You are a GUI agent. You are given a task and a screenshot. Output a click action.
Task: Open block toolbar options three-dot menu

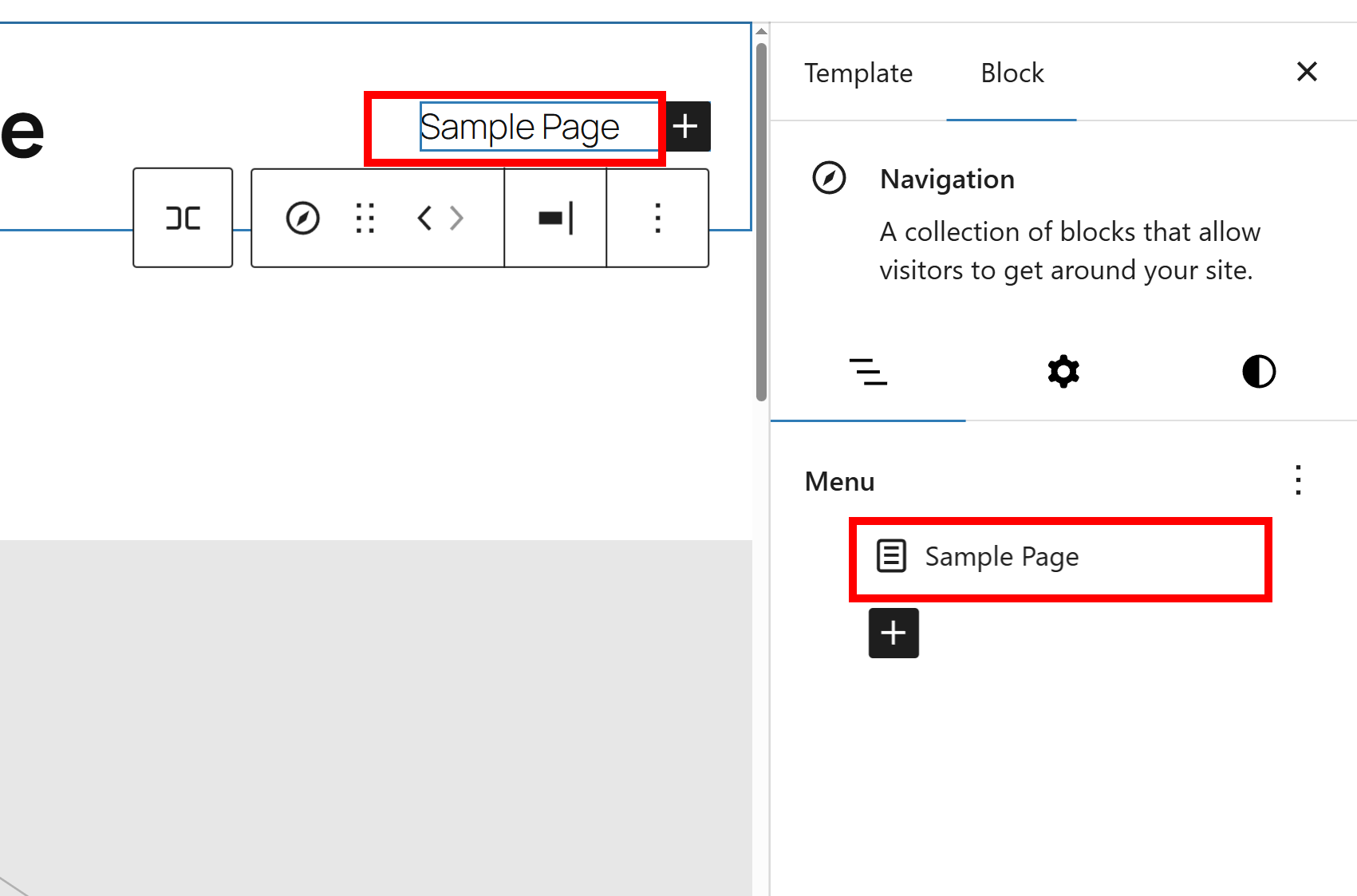[x=657, y=218]
